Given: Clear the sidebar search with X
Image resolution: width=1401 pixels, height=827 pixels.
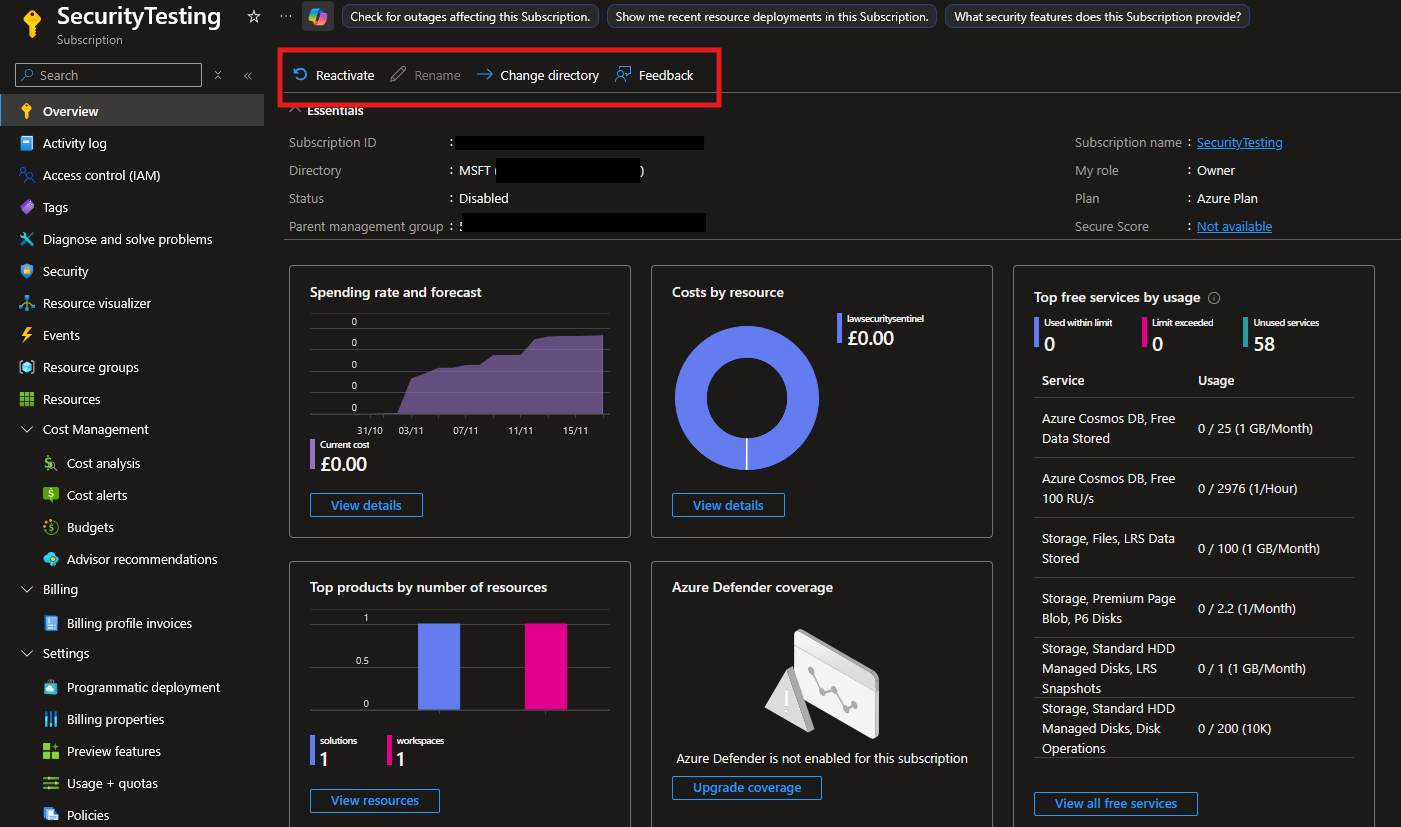Looking at the screenshot, I should click(218, 75).
